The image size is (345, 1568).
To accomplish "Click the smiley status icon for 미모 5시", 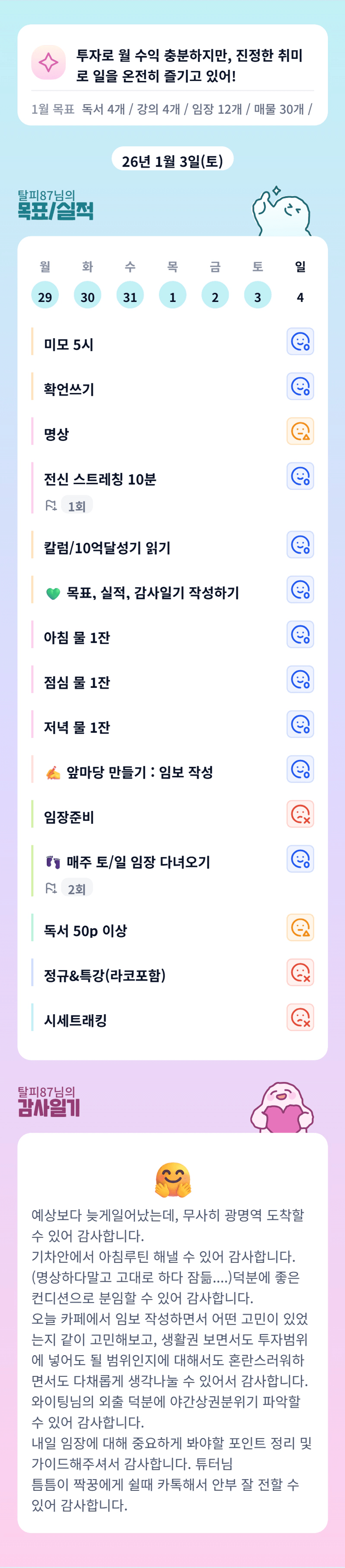I will tap(300, 342).
